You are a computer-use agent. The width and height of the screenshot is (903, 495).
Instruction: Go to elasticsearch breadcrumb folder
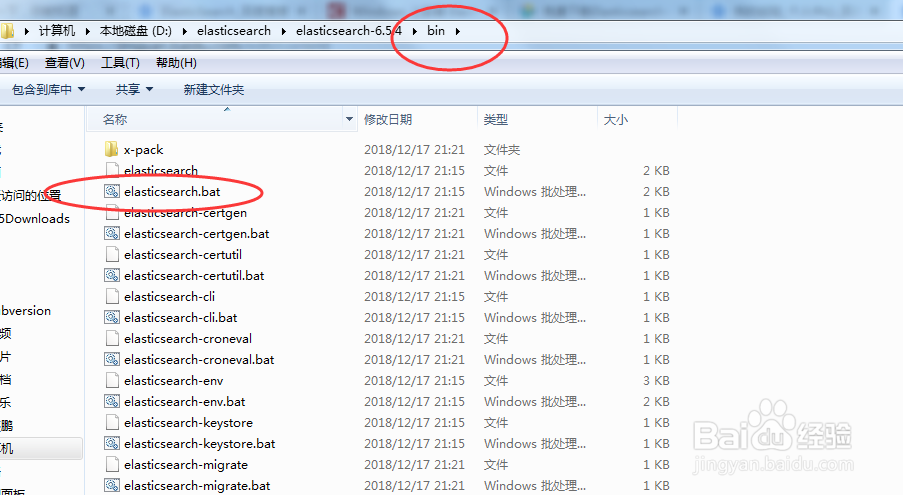click(234, 31)
